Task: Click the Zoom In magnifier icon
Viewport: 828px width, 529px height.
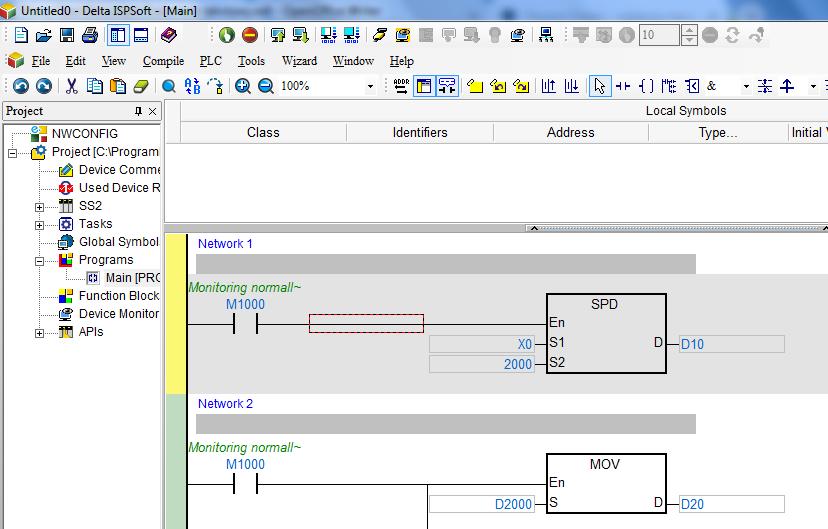Action: 243,86
